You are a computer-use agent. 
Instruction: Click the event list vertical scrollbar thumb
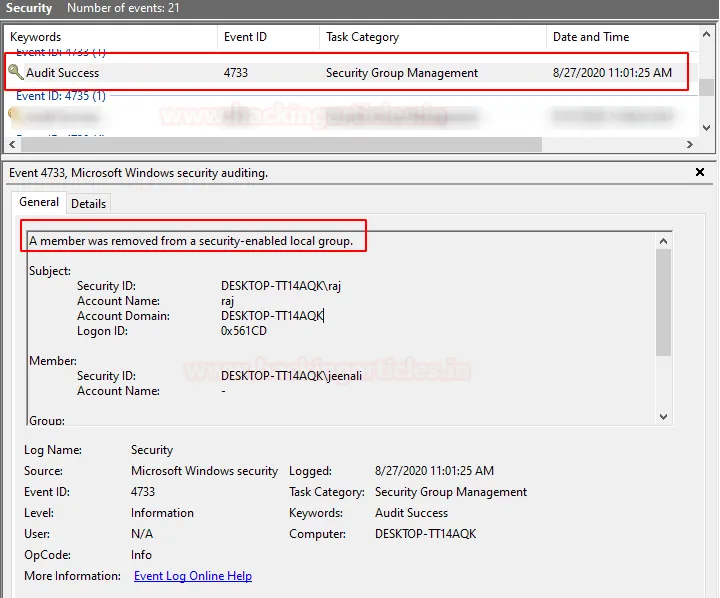pyautogui.click(x=707, y=87)
